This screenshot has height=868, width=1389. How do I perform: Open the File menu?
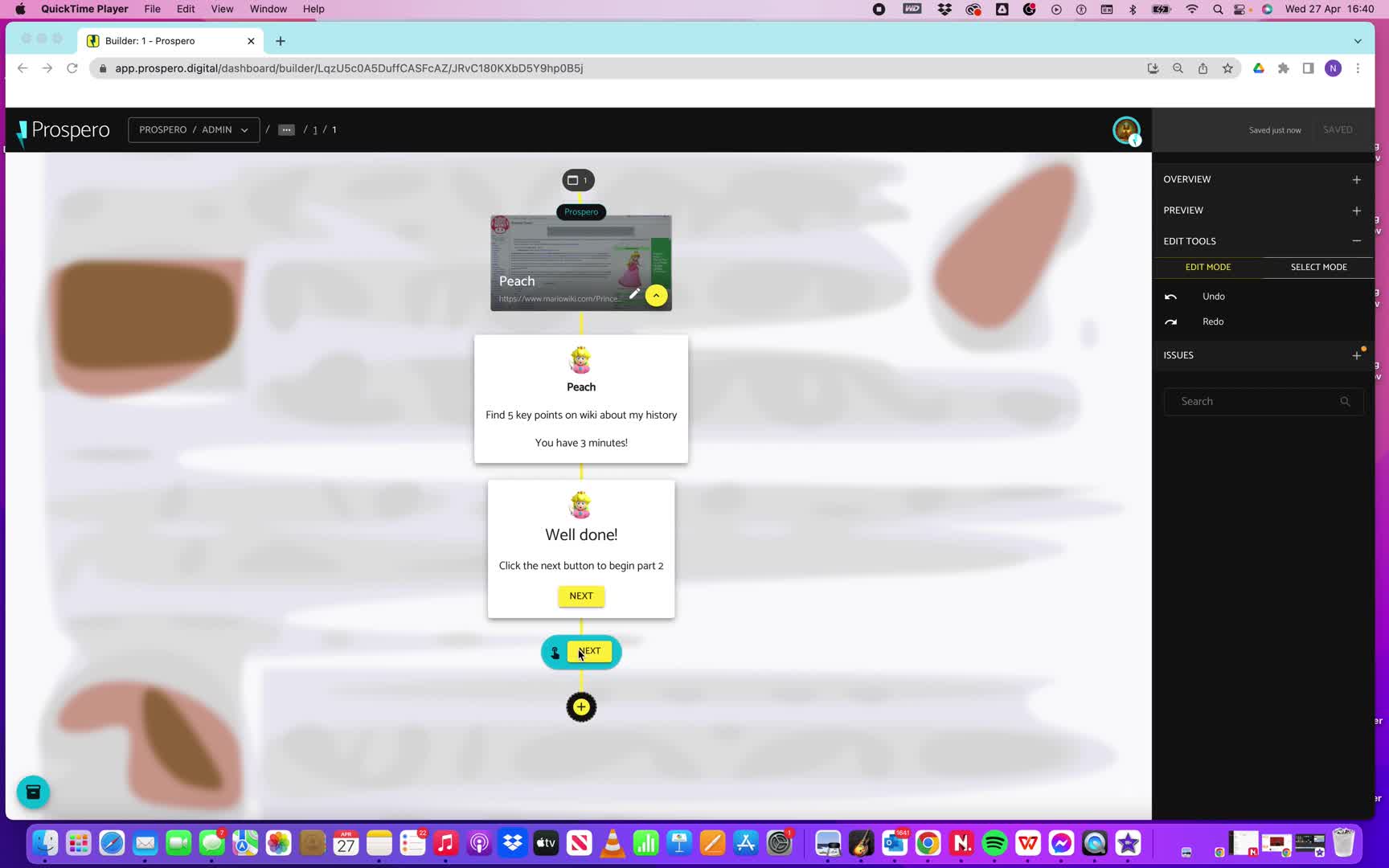click(x=152, y=9)
